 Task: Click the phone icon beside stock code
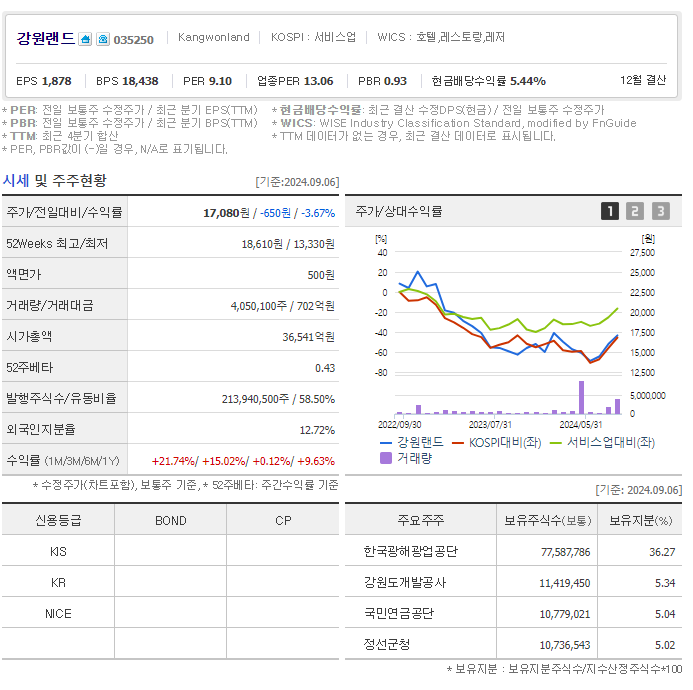(x=103, y=39)
